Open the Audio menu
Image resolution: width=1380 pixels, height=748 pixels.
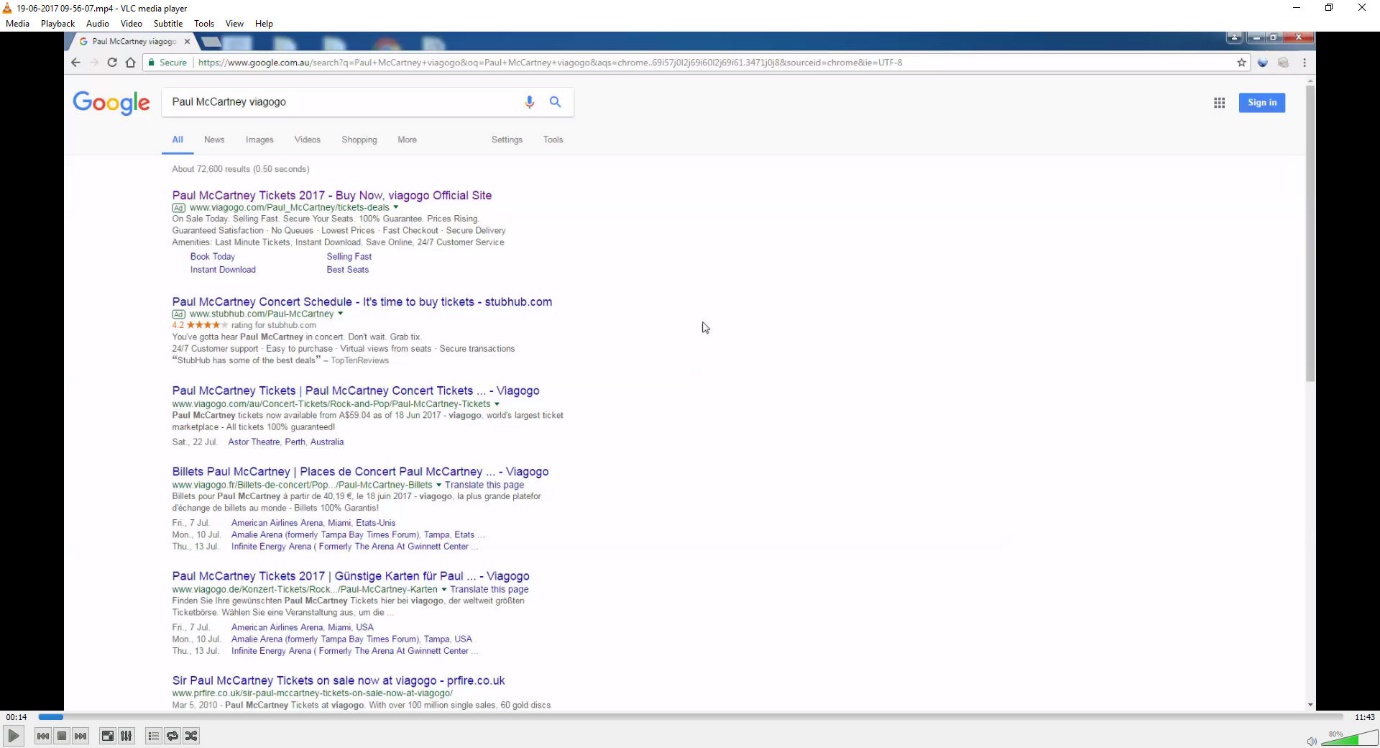pos(98,23)
